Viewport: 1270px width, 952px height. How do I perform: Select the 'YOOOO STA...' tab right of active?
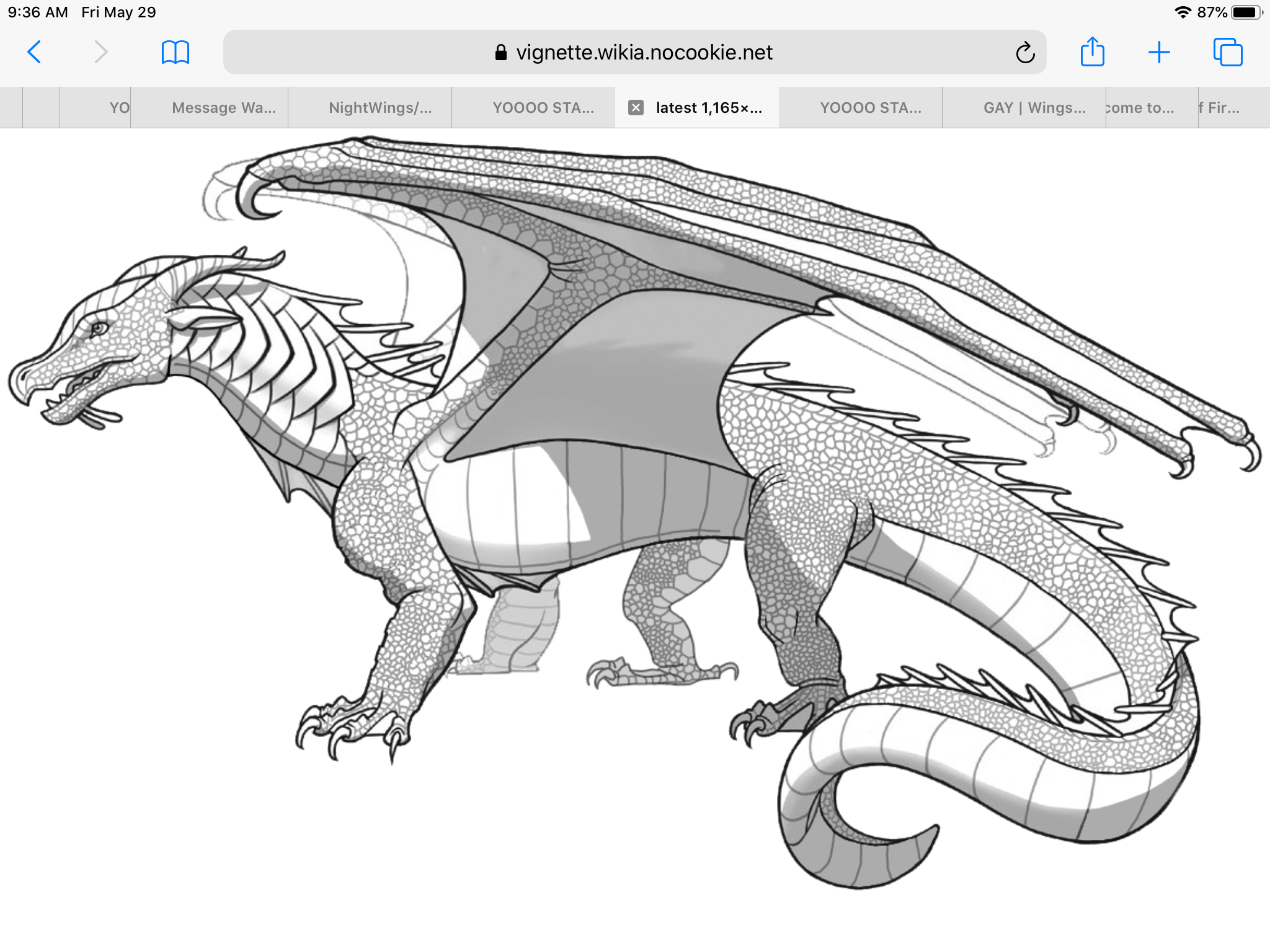pos(870,108)
